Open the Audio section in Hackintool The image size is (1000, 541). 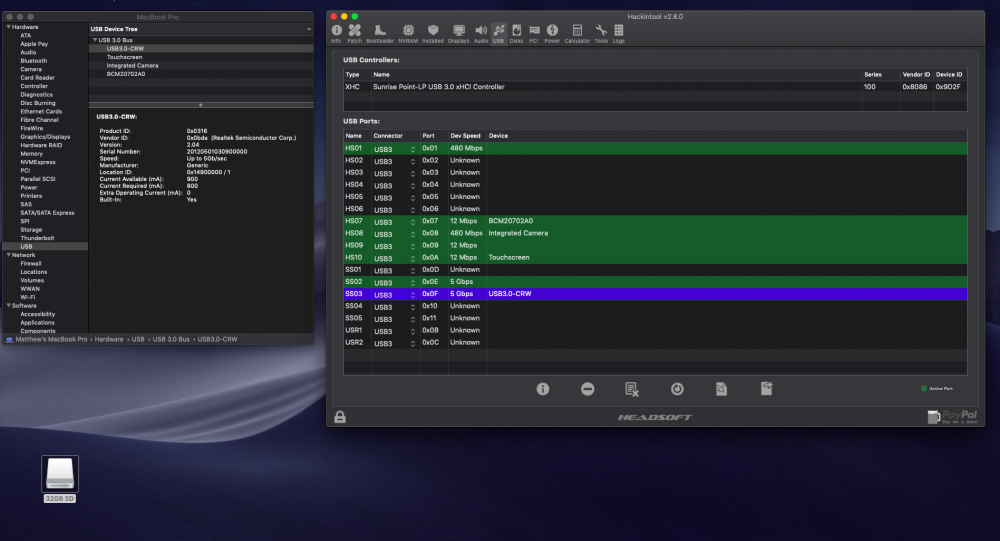(481, 34)
